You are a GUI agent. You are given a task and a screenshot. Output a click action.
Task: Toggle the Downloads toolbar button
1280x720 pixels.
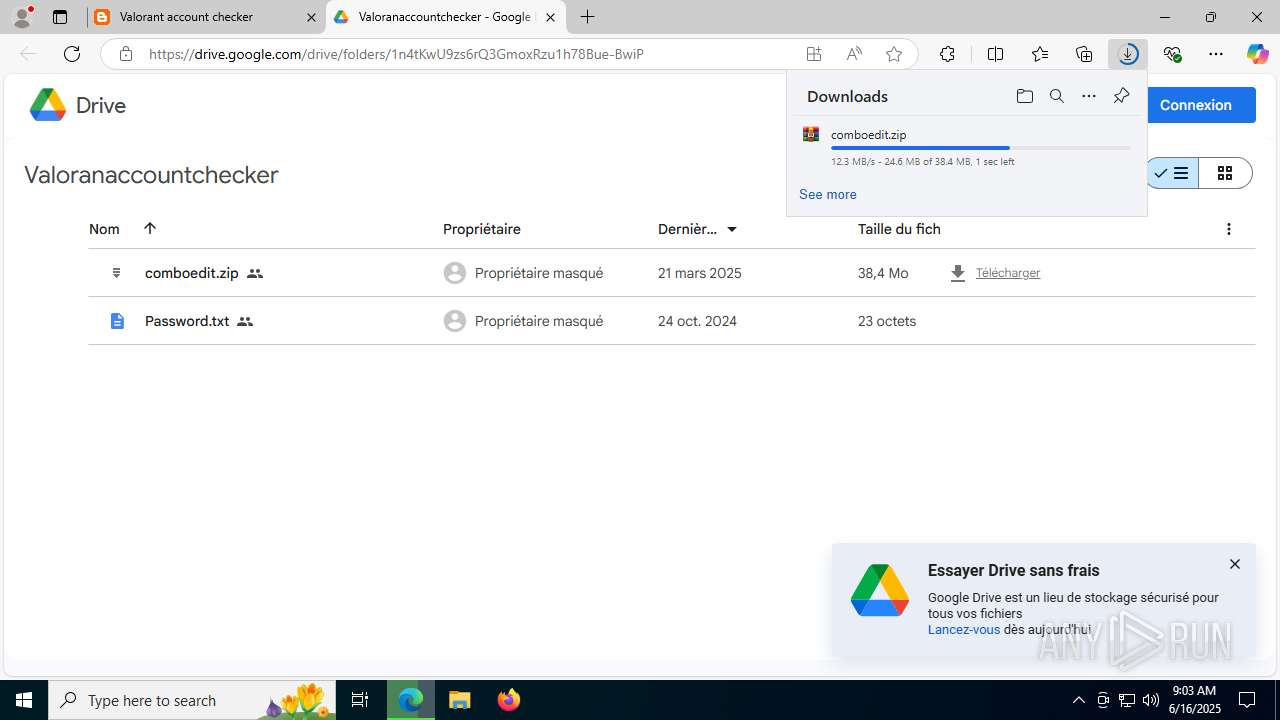click(x=1128, y=54)
